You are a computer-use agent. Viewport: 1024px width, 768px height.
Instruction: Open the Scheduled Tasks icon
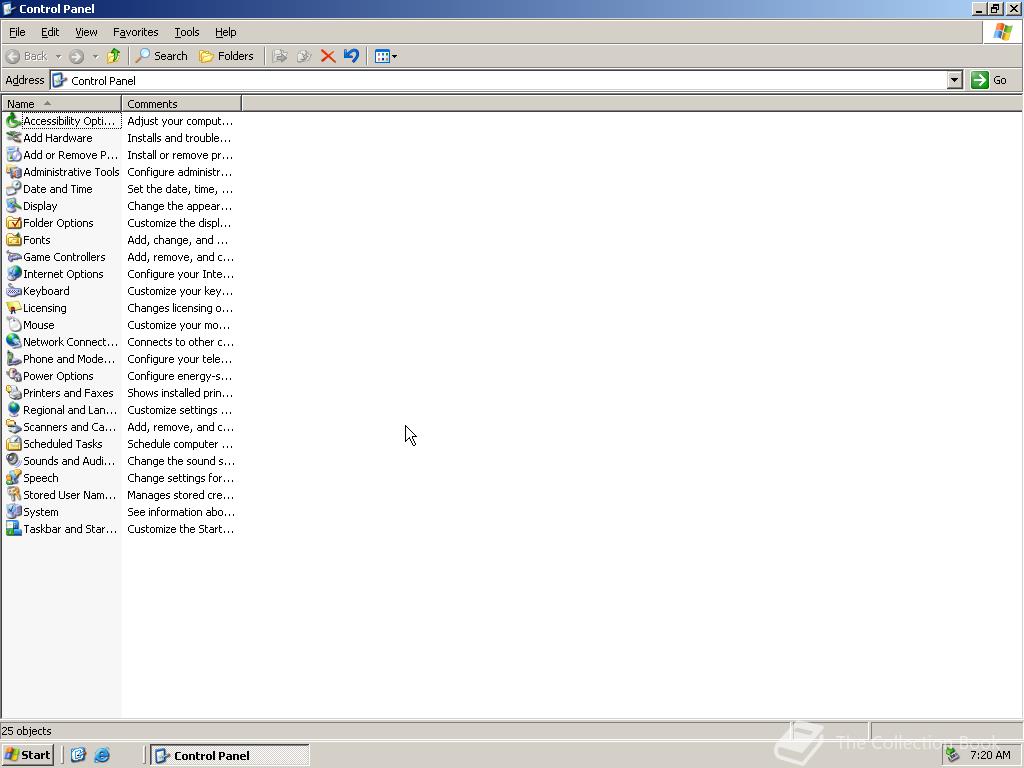[13, 443]
